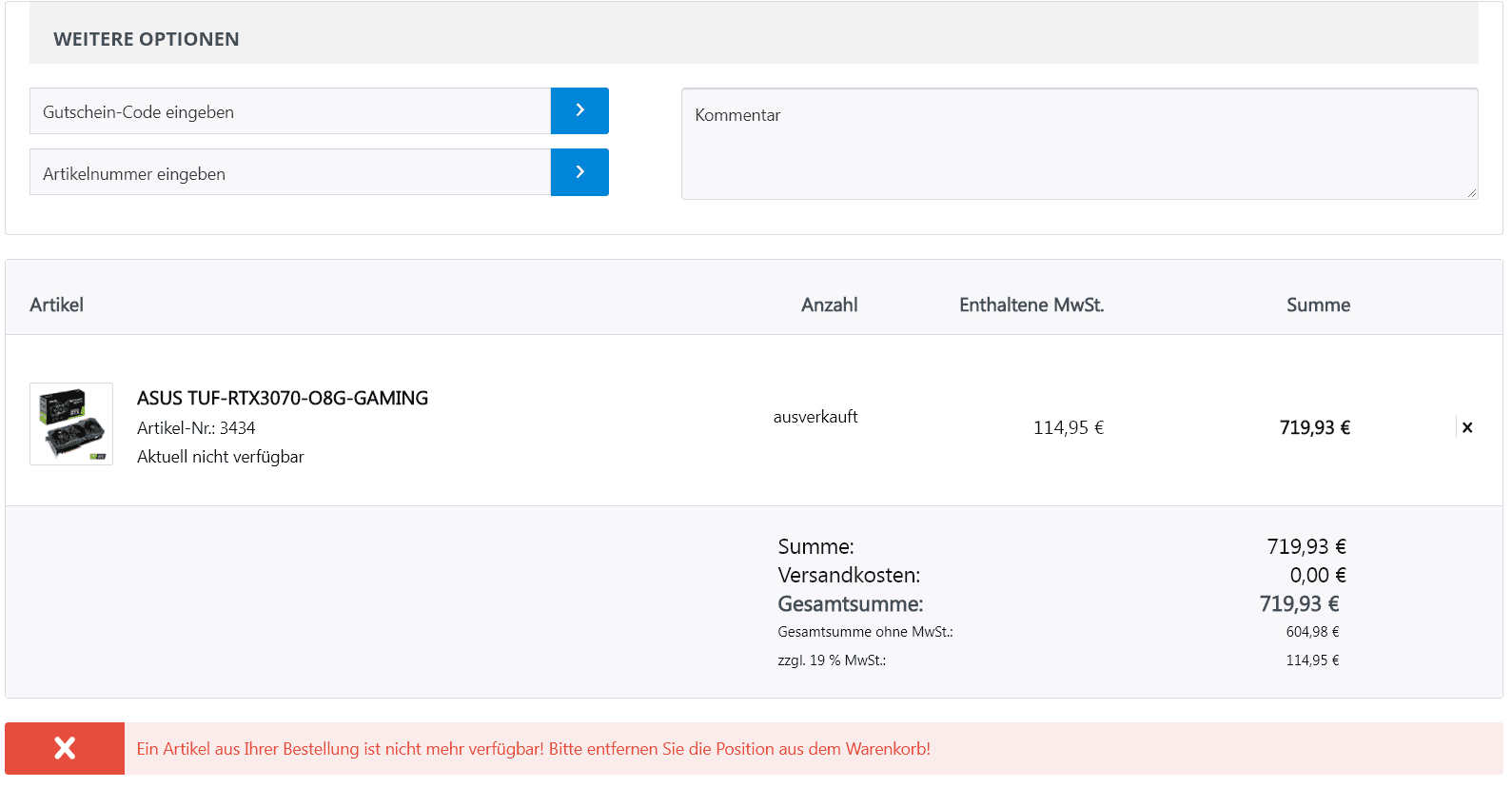The height and width of the screenshot is (788, 1512).
Task: Click 'Aktuell nicht verfügbar' status text
Action: point(221,457)
